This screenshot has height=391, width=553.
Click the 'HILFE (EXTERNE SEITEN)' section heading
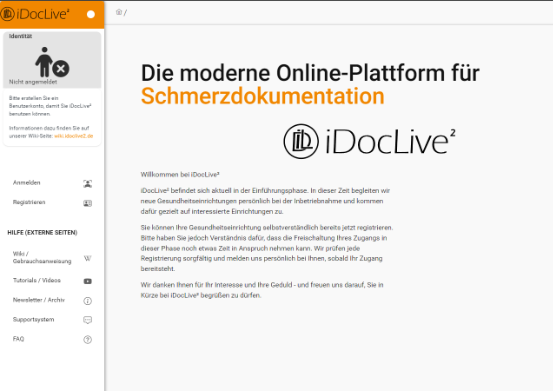click(42, 233)
